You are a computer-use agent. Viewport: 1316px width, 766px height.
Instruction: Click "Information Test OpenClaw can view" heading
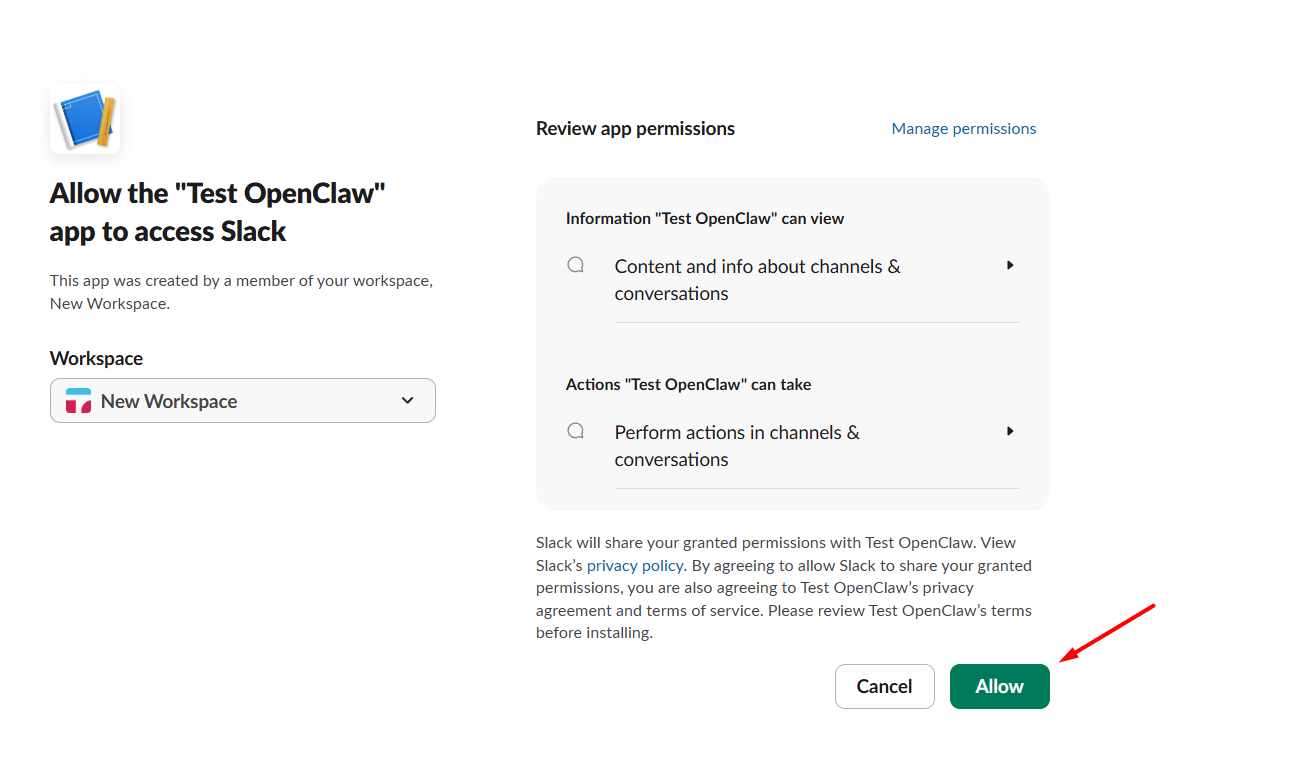tap(705, 218)
